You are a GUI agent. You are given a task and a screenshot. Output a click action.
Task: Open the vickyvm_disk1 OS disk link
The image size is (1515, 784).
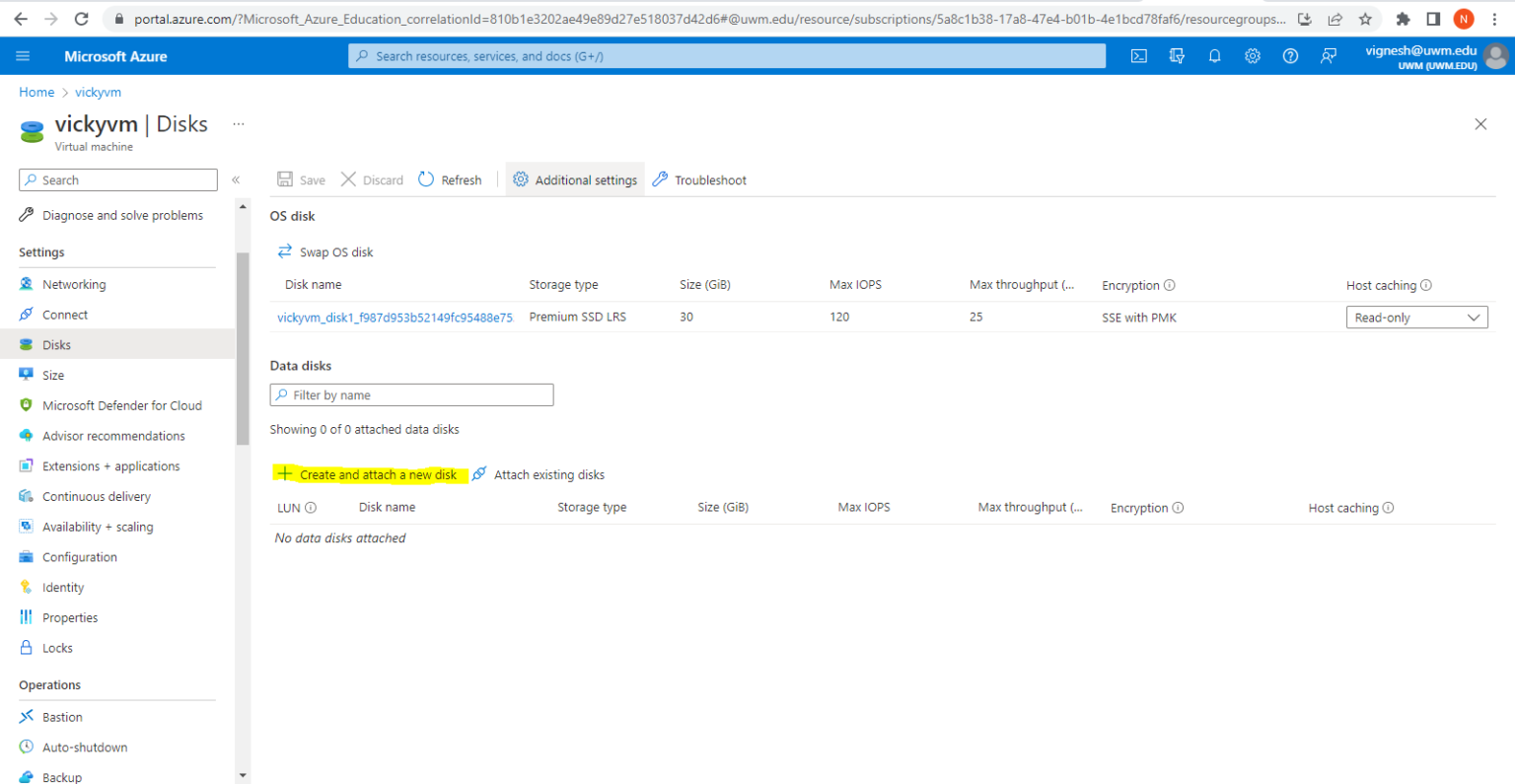(x=396, y=318)
